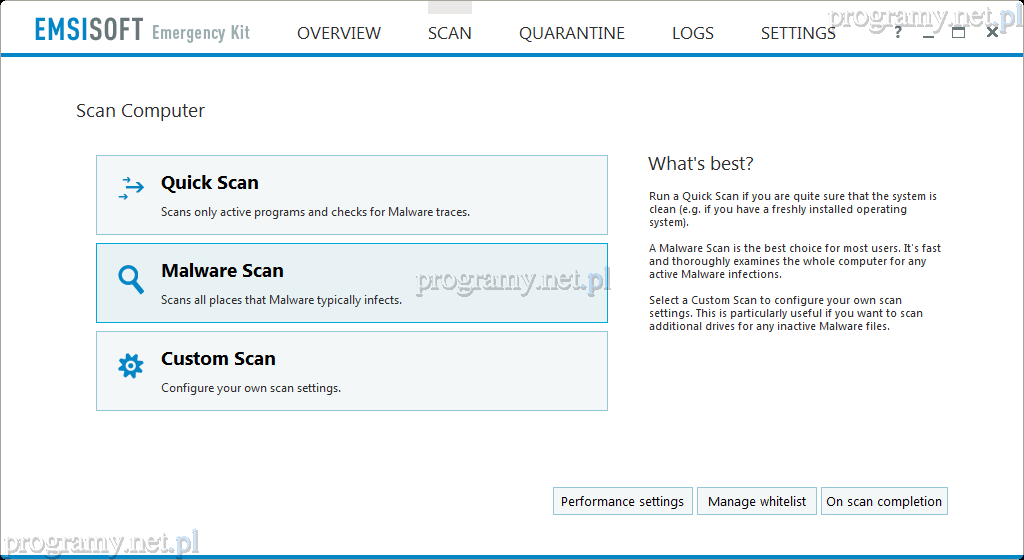Image resolution: width=1024 pixels, height=560 pixels.
Task: Click the Emsisoft Emergency Kit logo
Action: point(142,31)
